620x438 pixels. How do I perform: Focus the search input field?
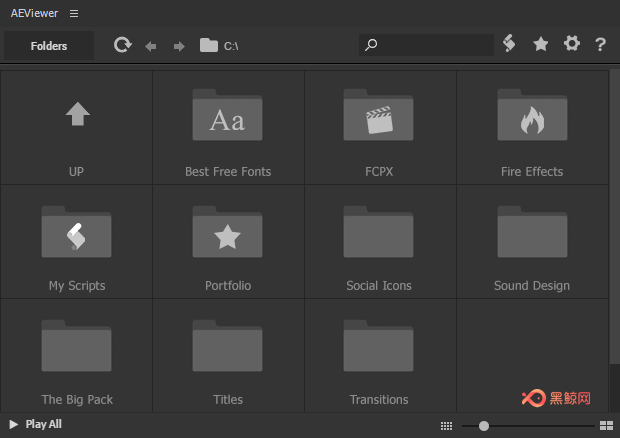coord(426,45)
